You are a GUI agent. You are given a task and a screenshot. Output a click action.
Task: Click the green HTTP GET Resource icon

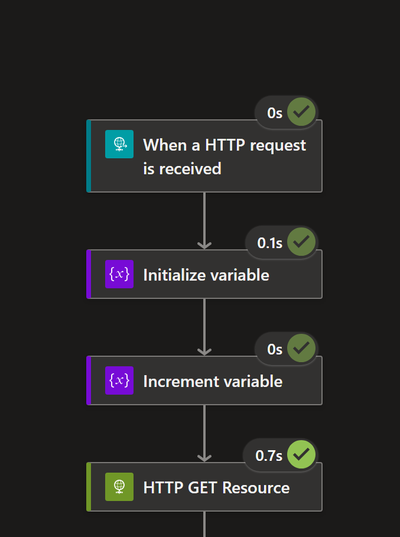pyautogui.click(x=119, y=487)
